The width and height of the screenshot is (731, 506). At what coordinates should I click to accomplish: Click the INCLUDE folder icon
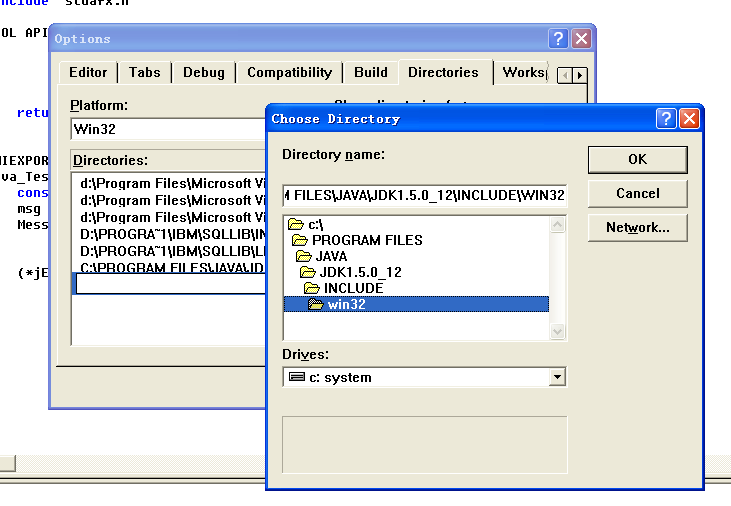click(x=311, y=288)
